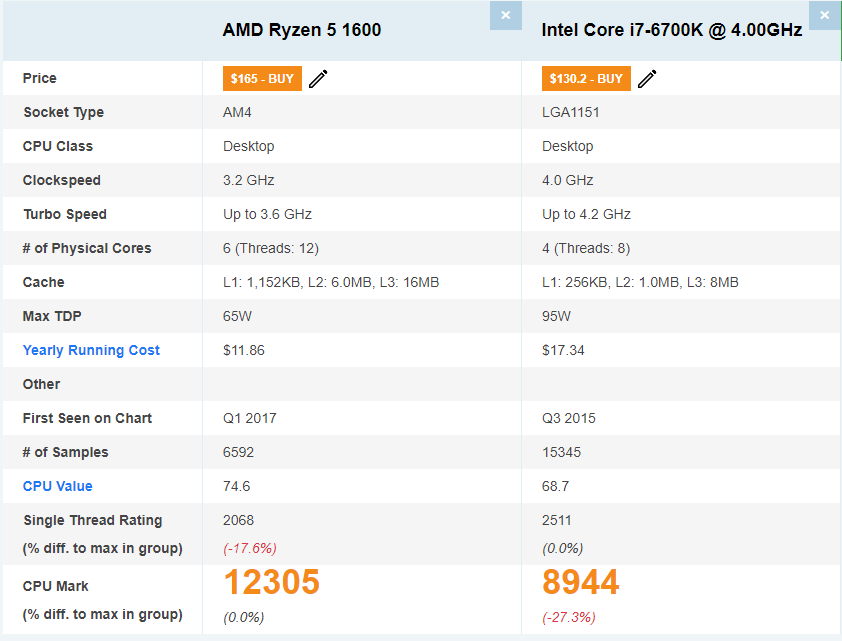The width and height of the screenshot is (842, 641).
Task: Click # of Physical Cores label
Action: 87,248
